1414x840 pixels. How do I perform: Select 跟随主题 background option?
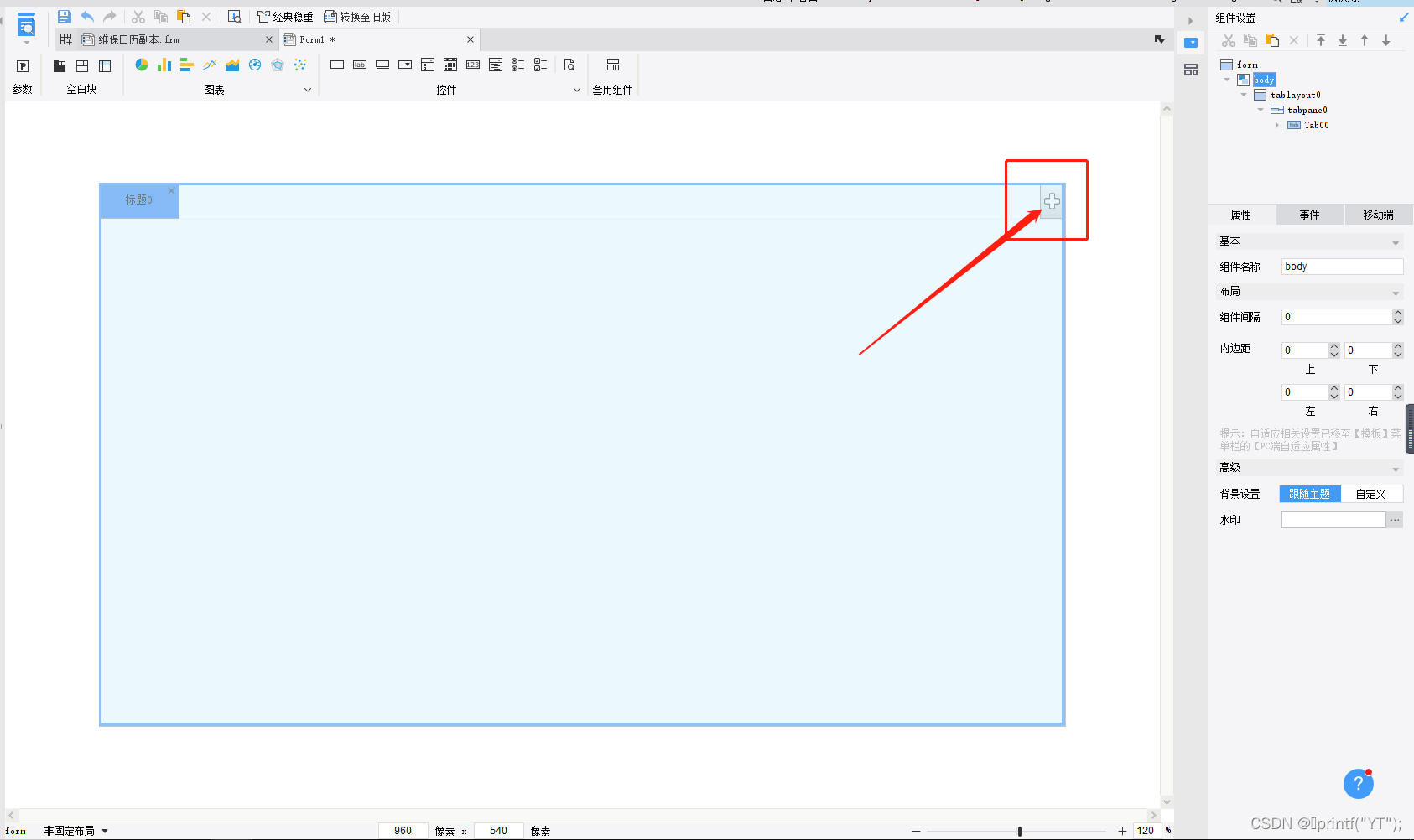point(1310,494)
